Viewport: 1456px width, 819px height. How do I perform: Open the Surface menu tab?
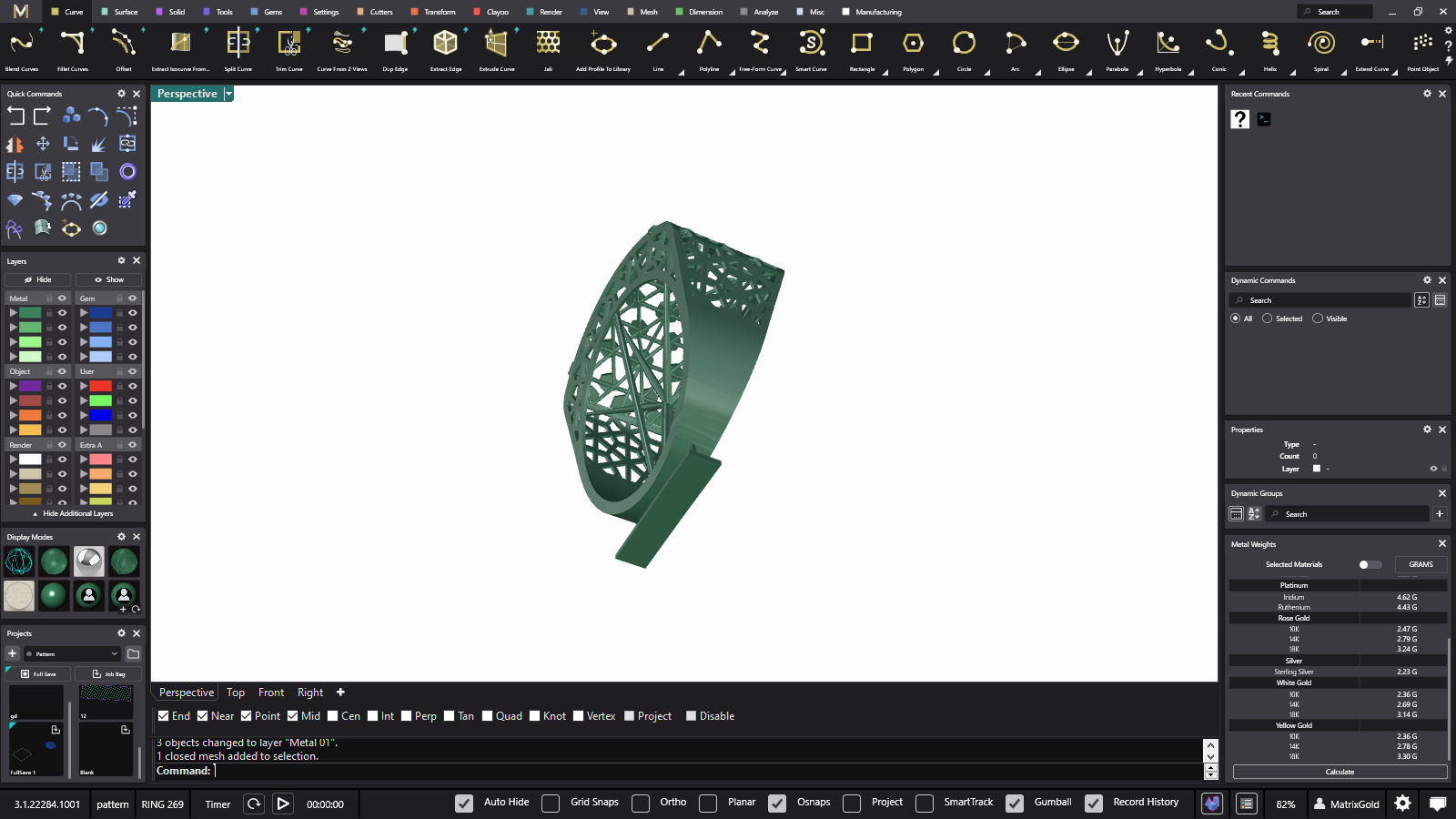point(120,12)
